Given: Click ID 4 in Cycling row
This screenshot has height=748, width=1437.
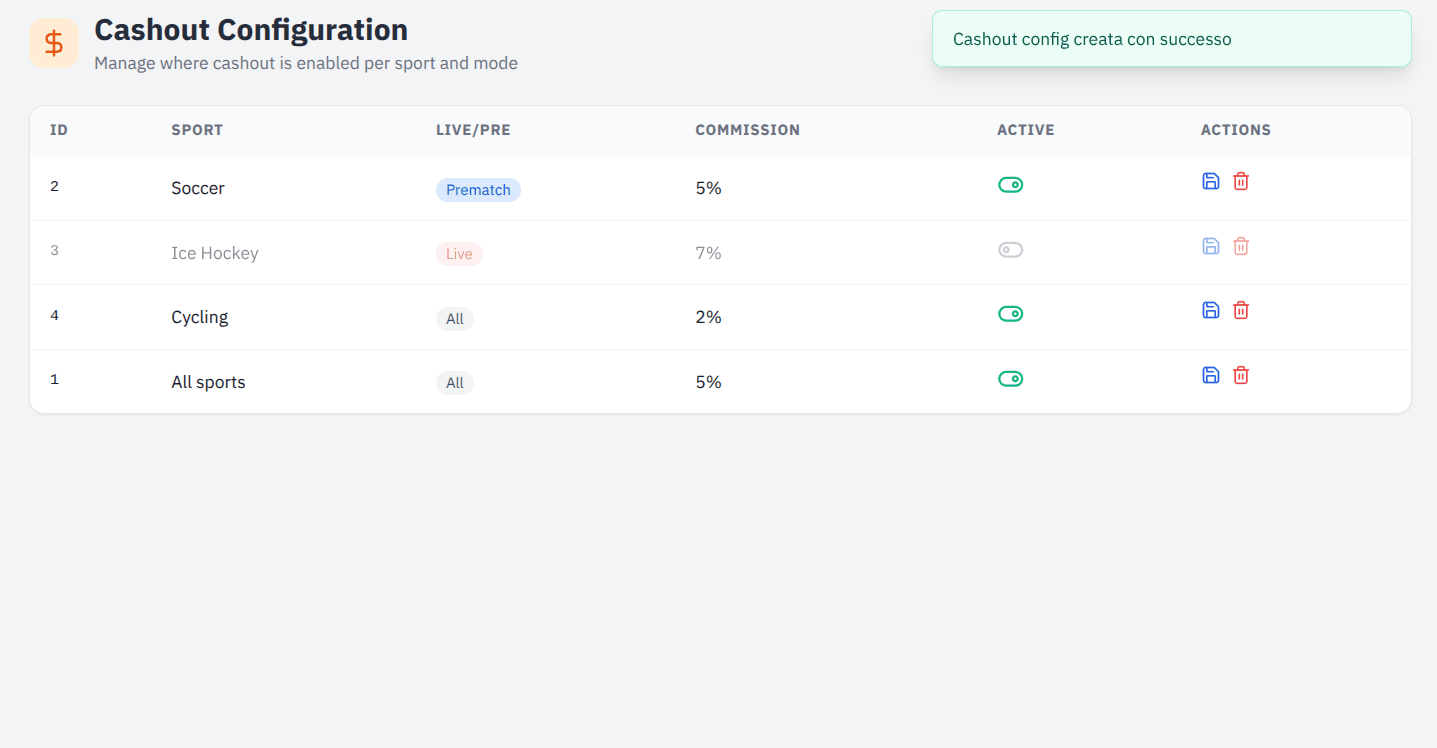Looking at the screenshot, I should (54, 315).
